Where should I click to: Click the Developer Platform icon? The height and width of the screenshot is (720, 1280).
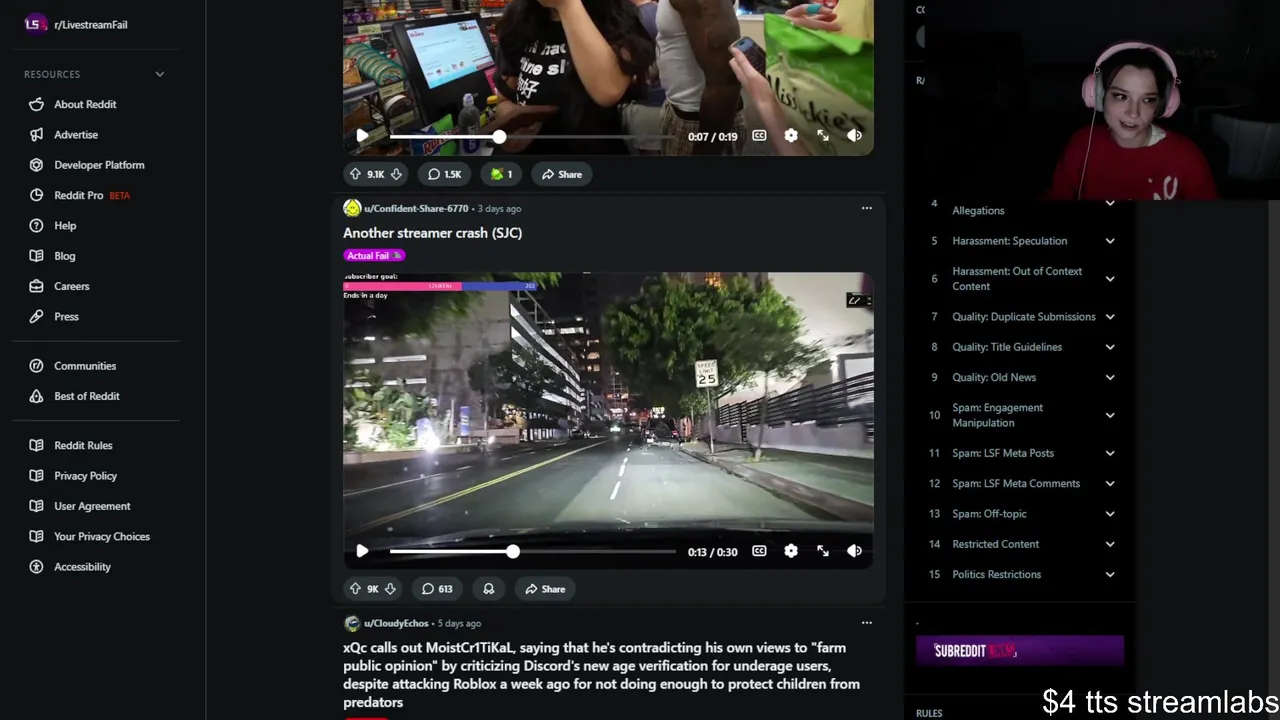click(37, 165)
